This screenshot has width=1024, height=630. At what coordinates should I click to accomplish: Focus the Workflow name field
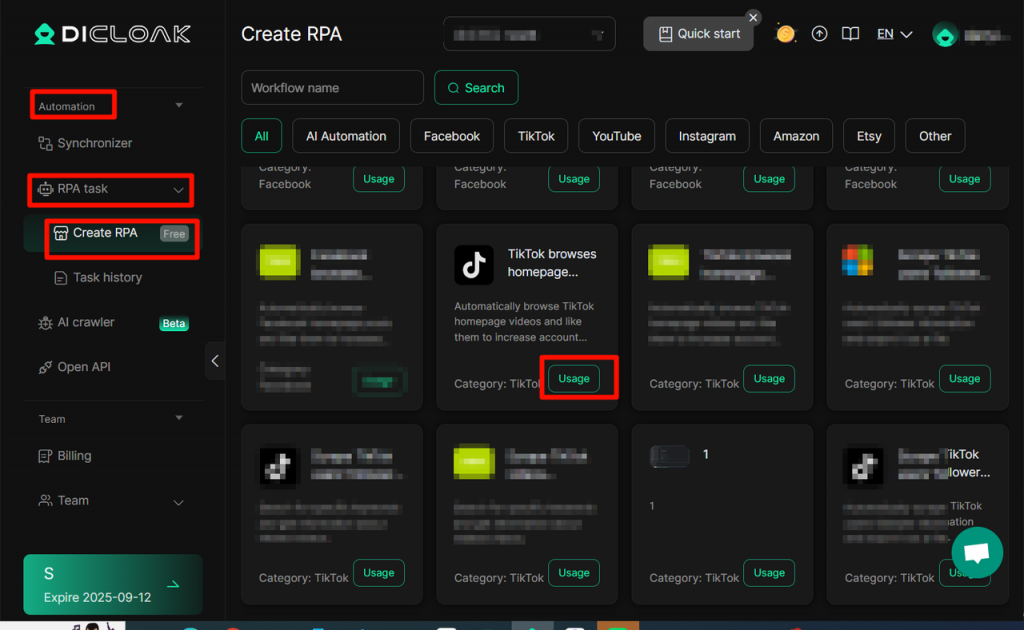[332, 87]
